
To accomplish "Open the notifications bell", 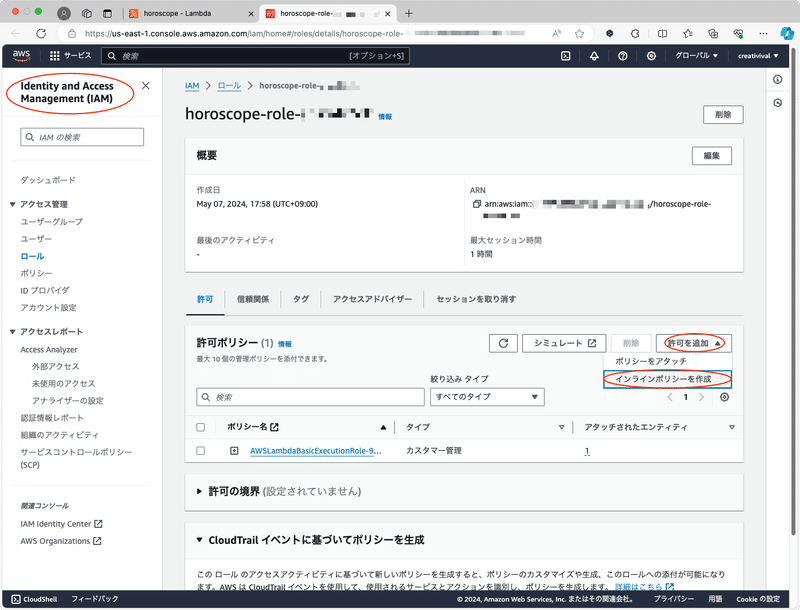I will click(x=594, y=56).
